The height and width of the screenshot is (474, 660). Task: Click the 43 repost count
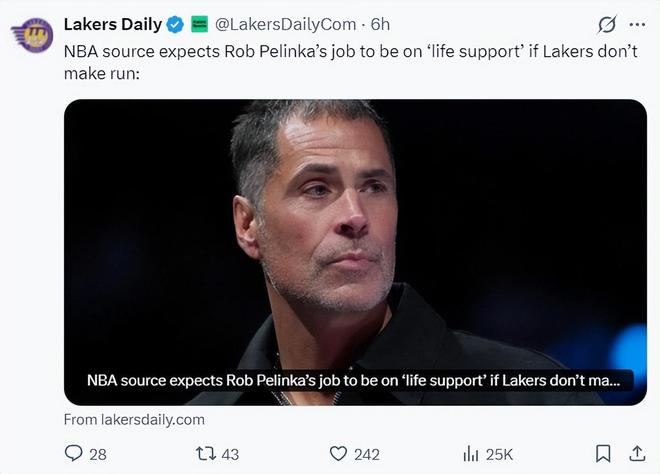(230, 454)
